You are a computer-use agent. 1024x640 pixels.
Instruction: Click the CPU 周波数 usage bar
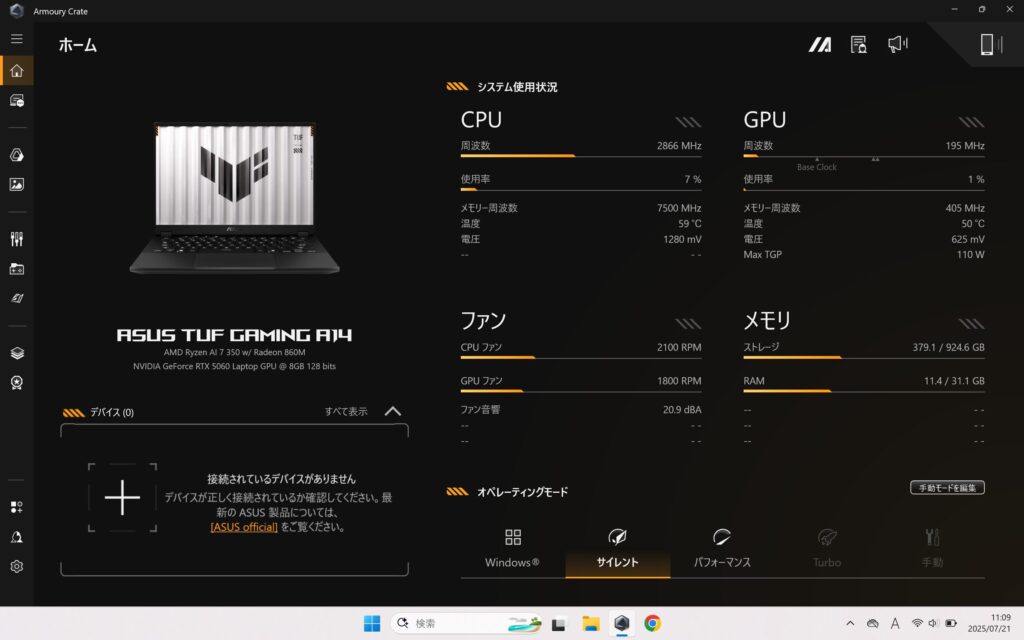point(580,156)
